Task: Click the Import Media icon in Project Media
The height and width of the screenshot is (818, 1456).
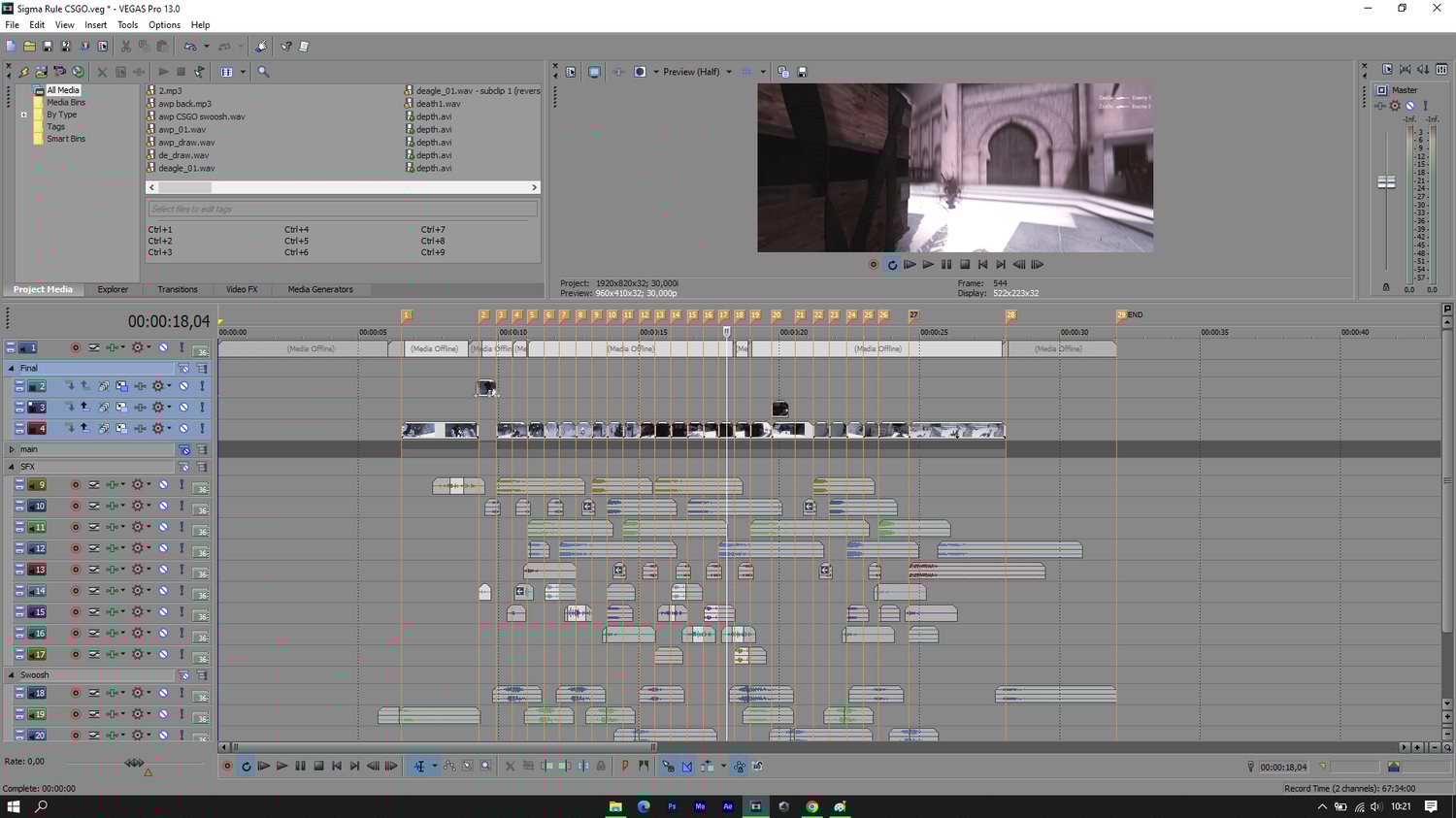Action: (42, 72)
